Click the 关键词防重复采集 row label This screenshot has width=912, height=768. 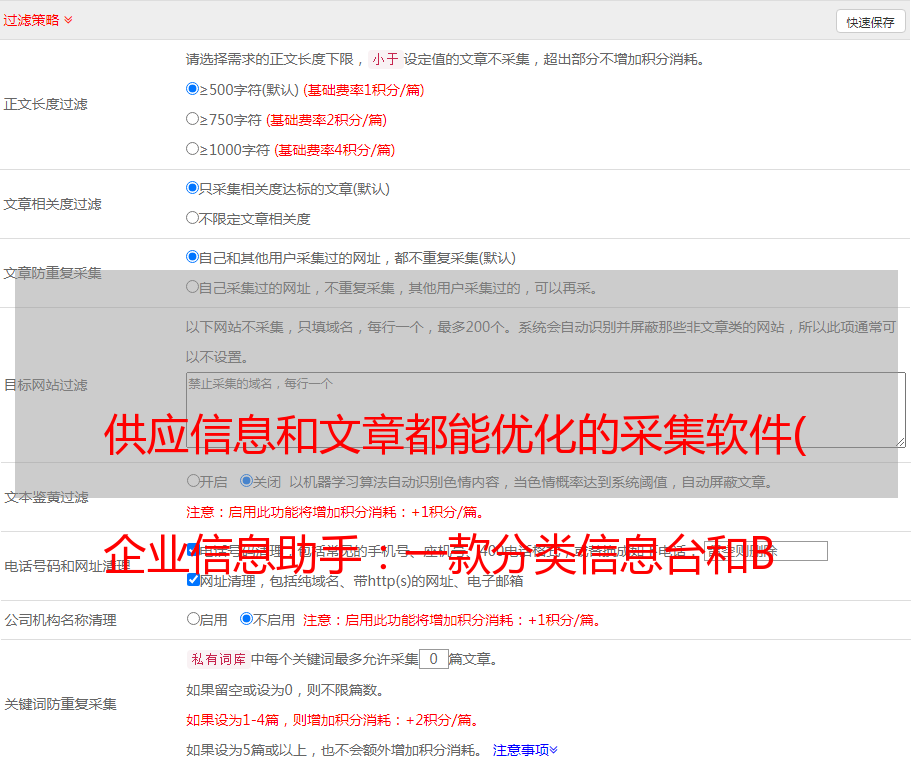click(x=60, y=705)
